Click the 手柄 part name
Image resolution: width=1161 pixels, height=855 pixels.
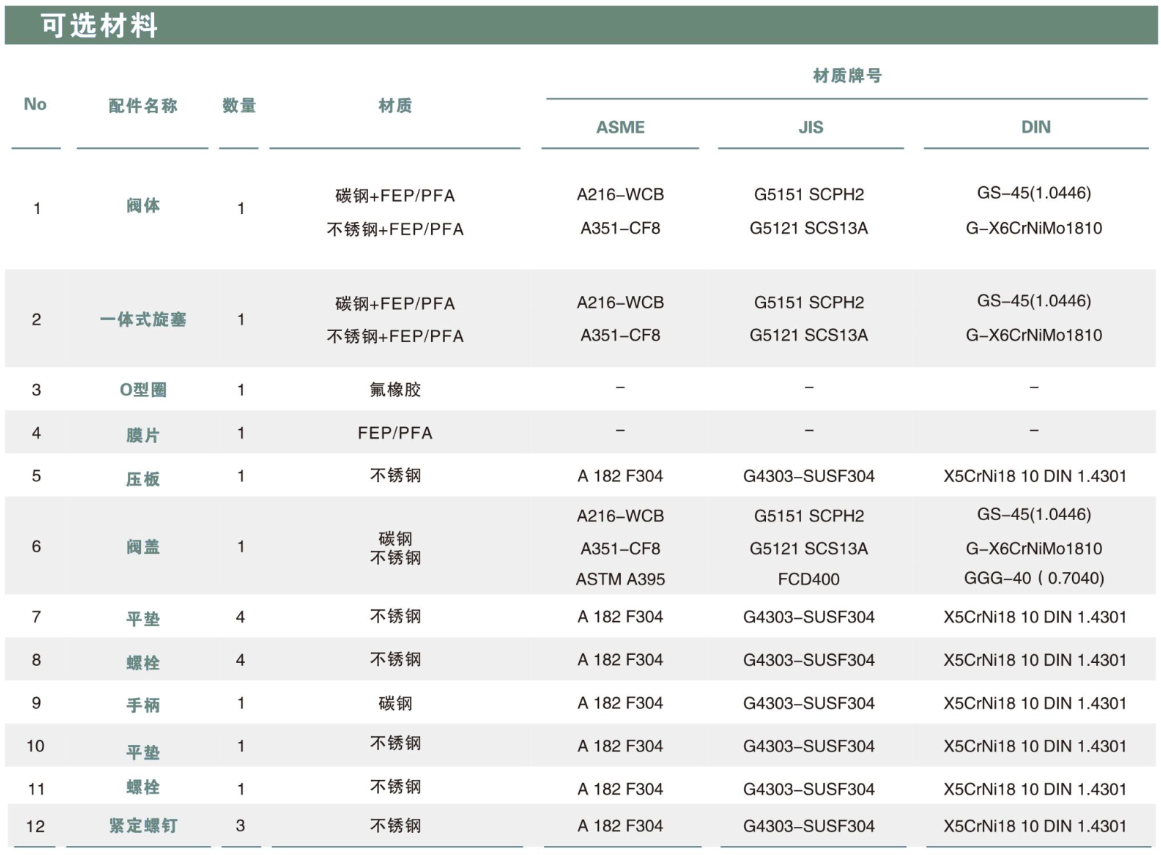click(143, 705)
